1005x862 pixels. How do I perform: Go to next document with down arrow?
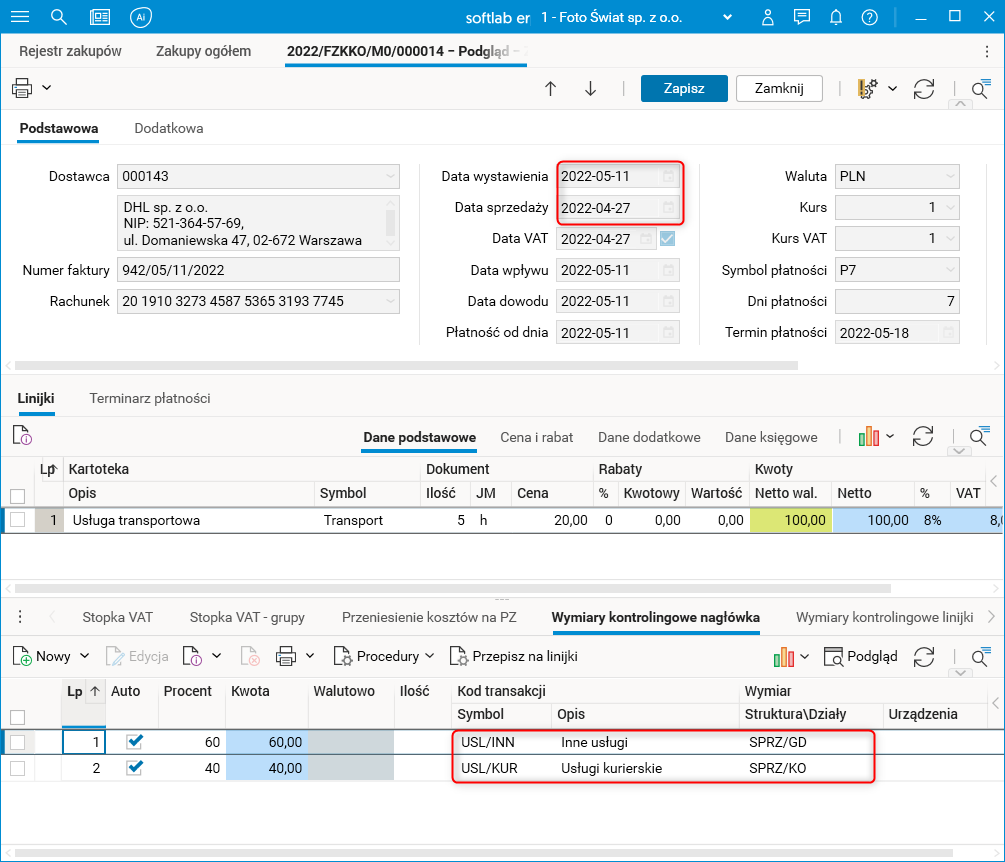pos(590,88)
